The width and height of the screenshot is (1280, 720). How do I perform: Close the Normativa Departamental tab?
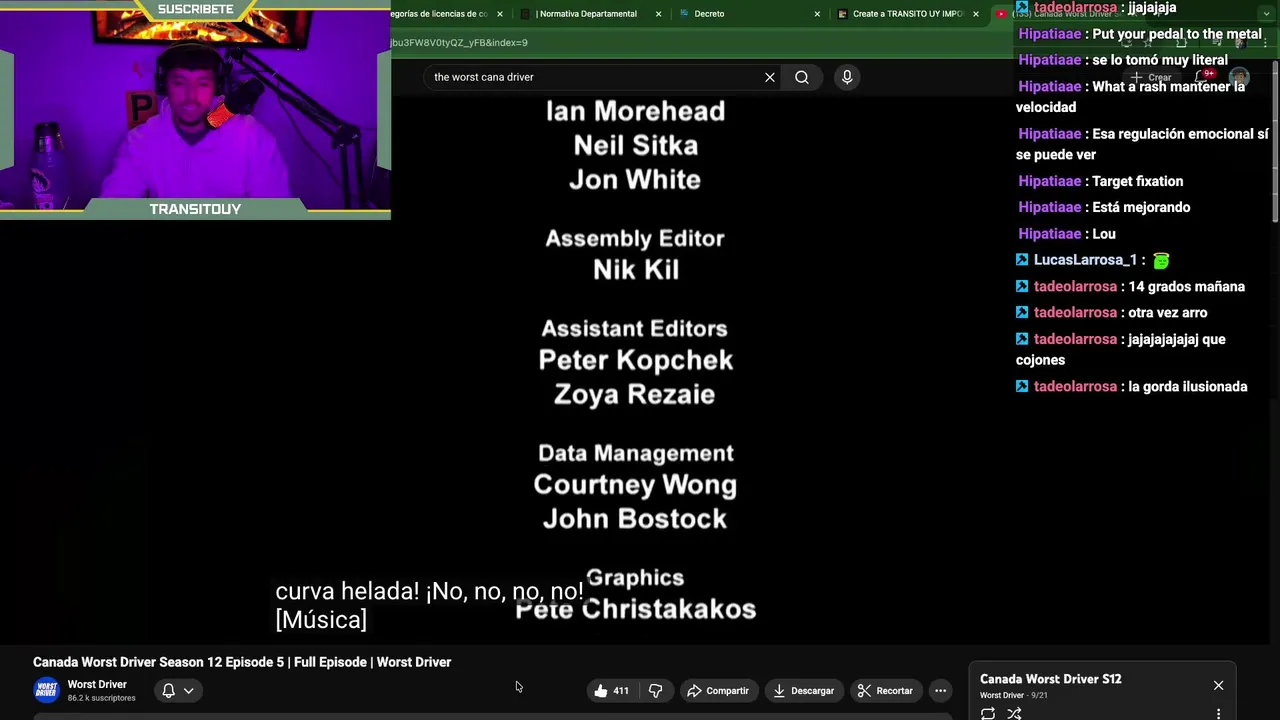[x=658, y=14]
